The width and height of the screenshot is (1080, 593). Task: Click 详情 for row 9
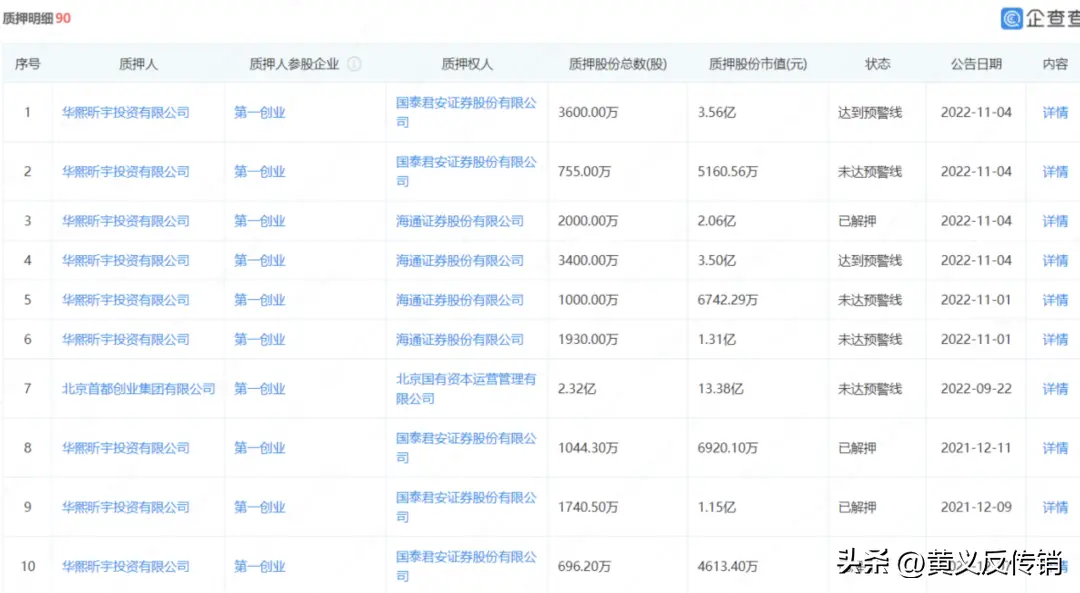pyautogui.click(x=1055, y=507)
